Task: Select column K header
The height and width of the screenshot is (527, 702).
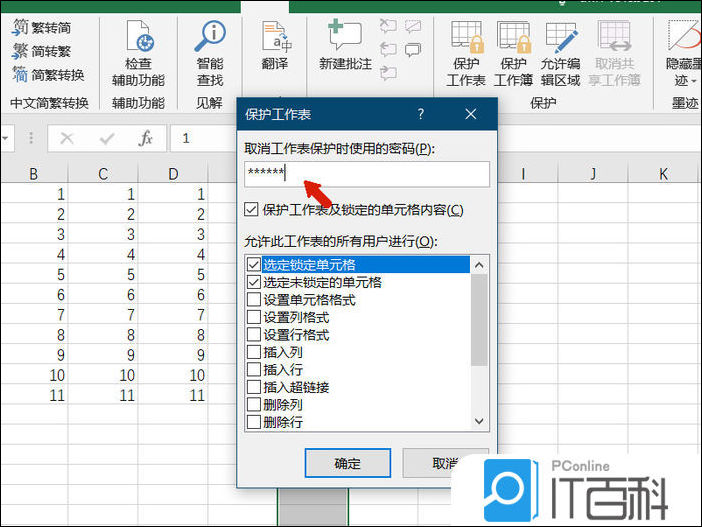Action: (x=663, y=174)
